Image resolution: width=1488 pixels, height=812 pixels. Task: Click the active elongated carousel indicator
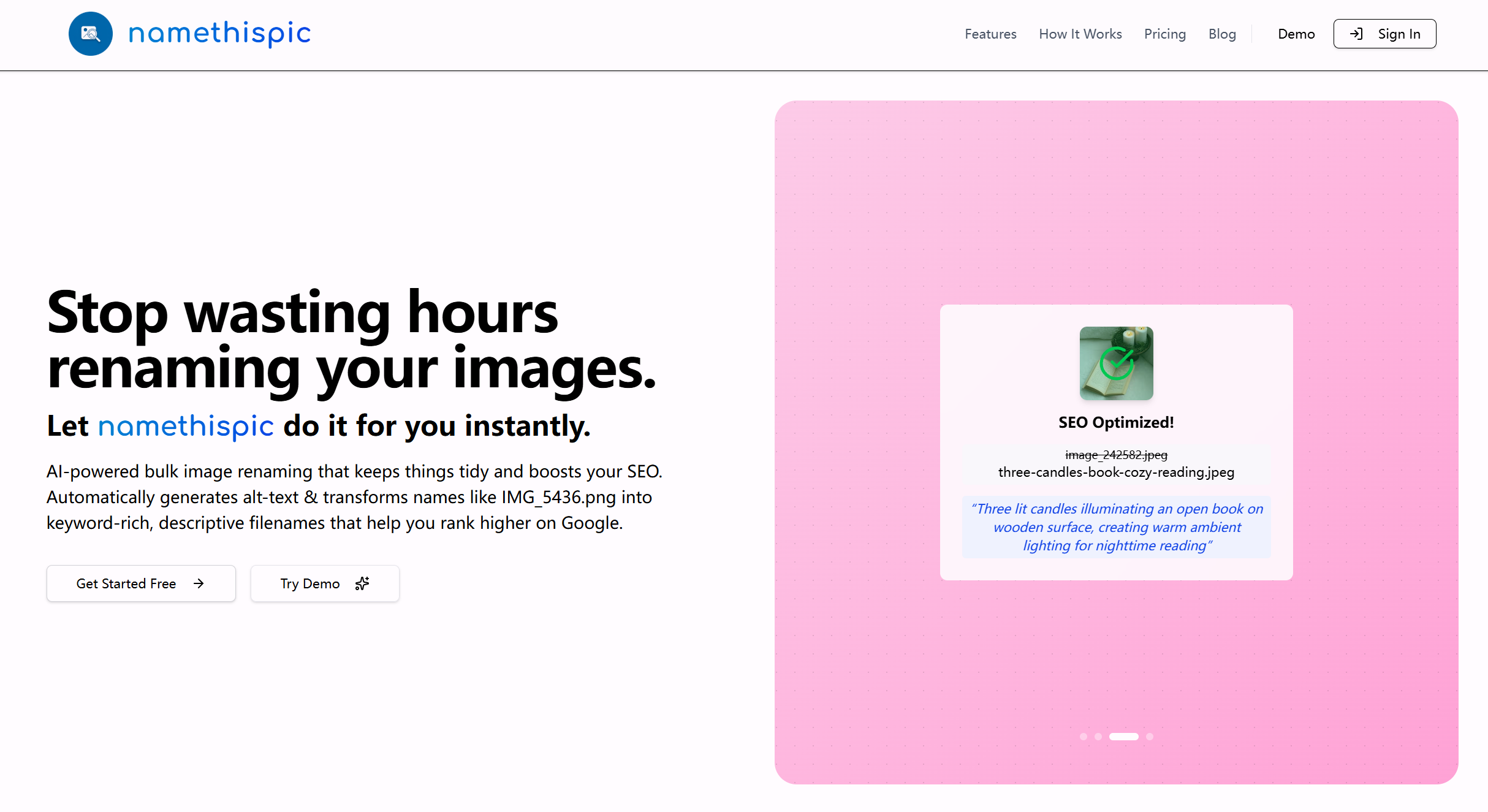(1123, 737)
